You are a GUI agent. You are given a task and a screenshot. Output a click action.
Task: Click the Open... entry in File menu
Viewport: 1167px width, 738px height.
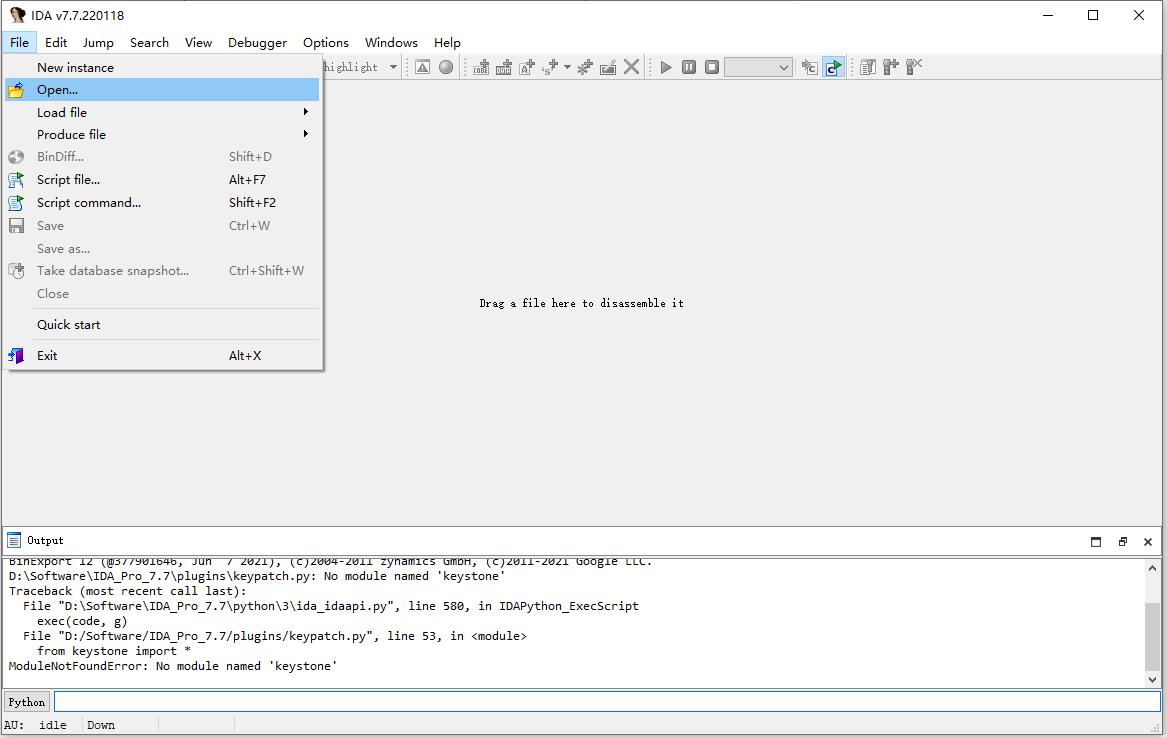click(162, 90)
